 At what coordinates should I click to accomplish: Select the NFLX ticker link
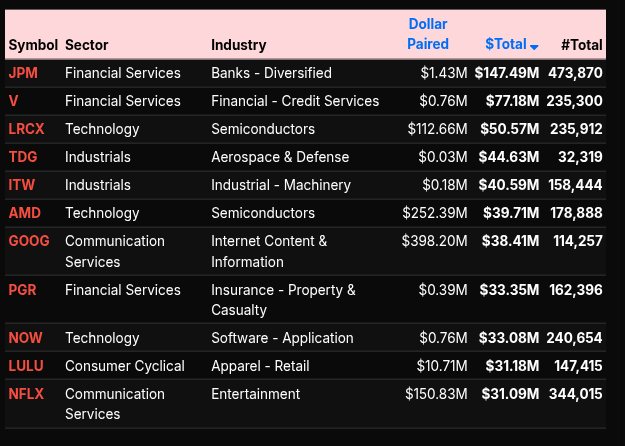point(26,394)
